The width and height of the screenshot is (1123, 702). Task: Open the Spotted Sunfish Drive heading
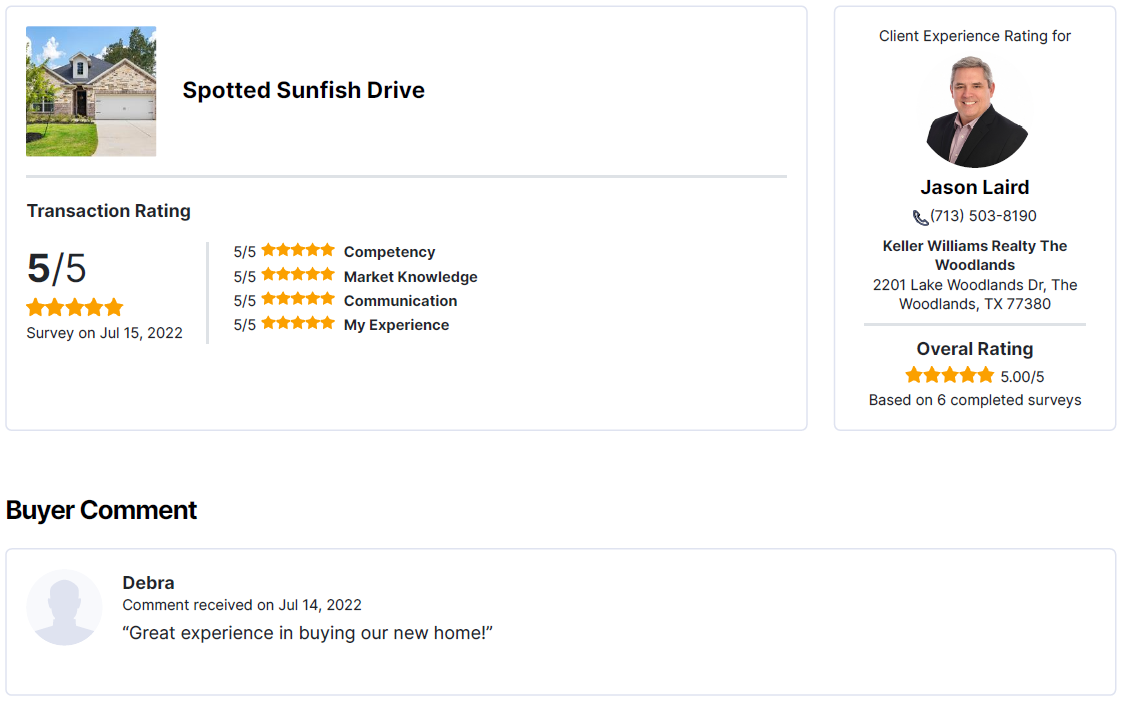pos(304,90)
